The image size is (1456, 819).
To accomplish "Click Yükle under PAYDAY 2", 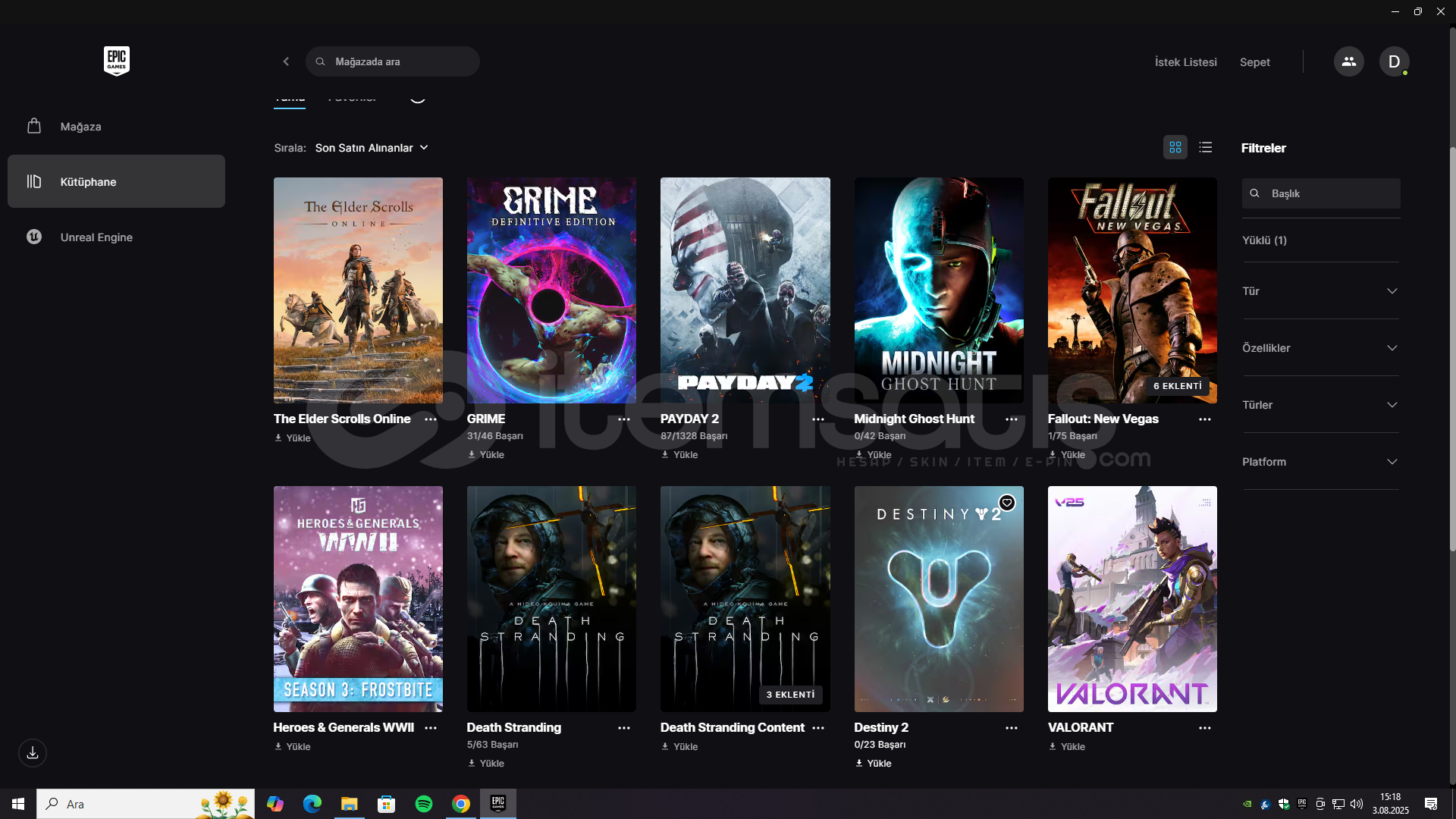I will click(x=679, y=455).
